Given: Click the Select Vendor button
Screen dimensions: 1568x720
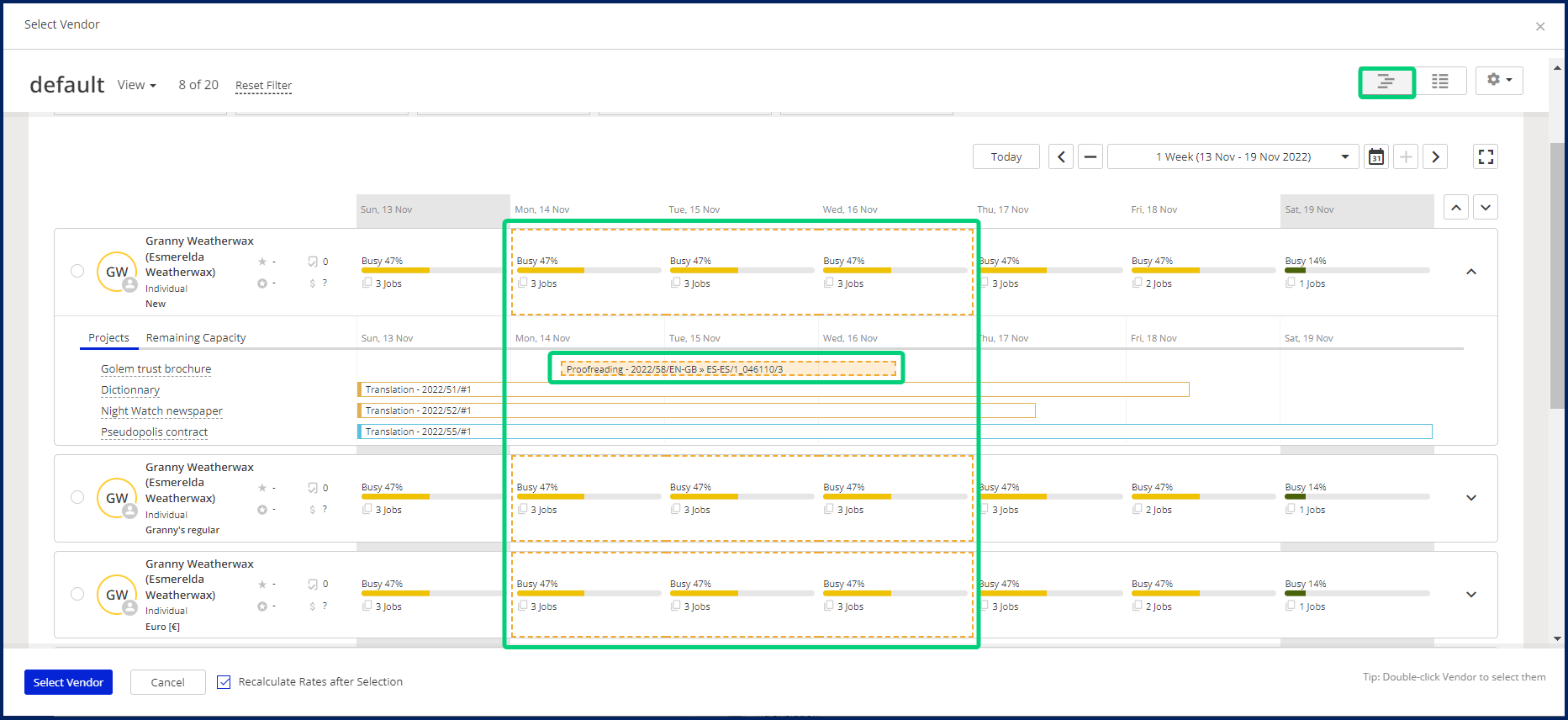Looking at the screenshot, I should 68,682.
